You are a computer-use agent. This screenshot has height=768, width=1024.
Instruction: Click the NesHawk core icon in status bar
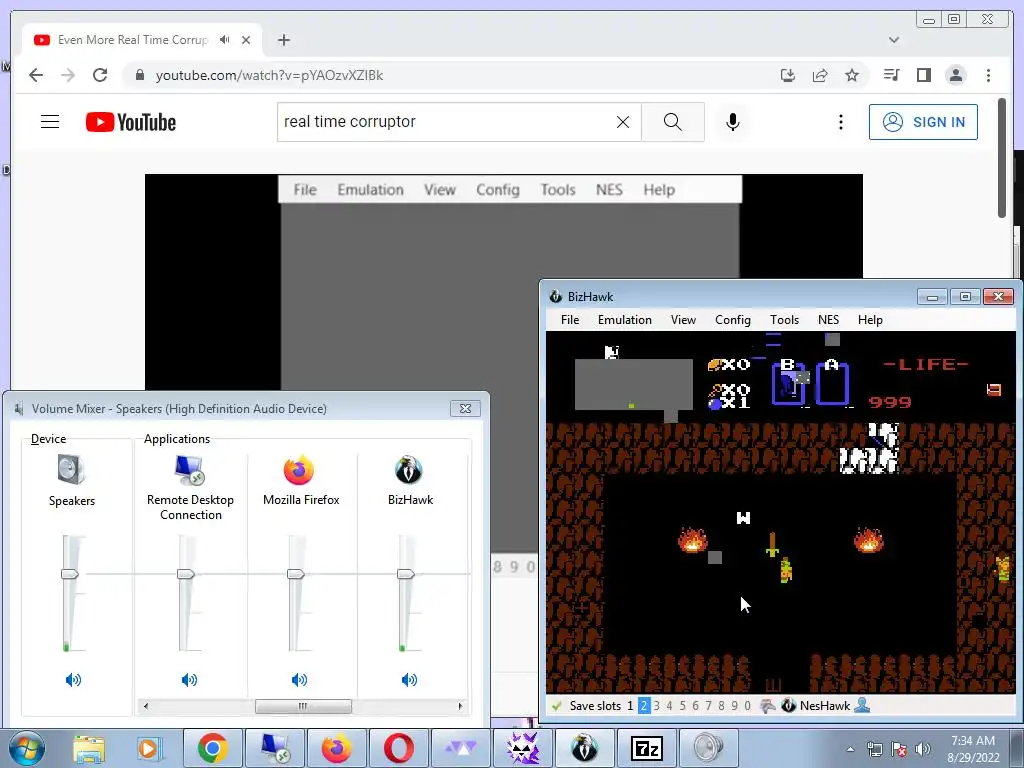coord(788,705)
